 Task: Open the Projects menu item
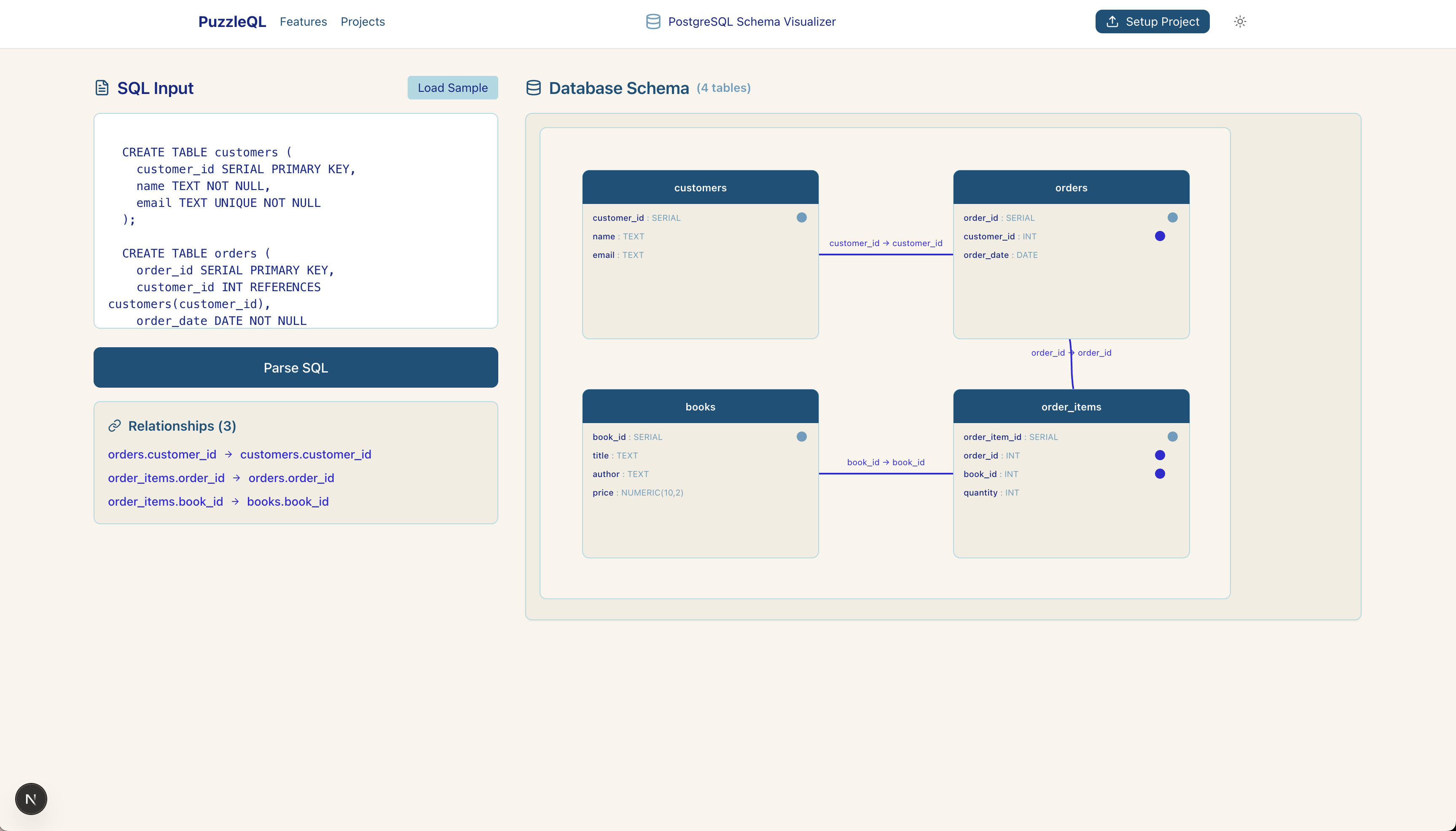pos(363,21)
